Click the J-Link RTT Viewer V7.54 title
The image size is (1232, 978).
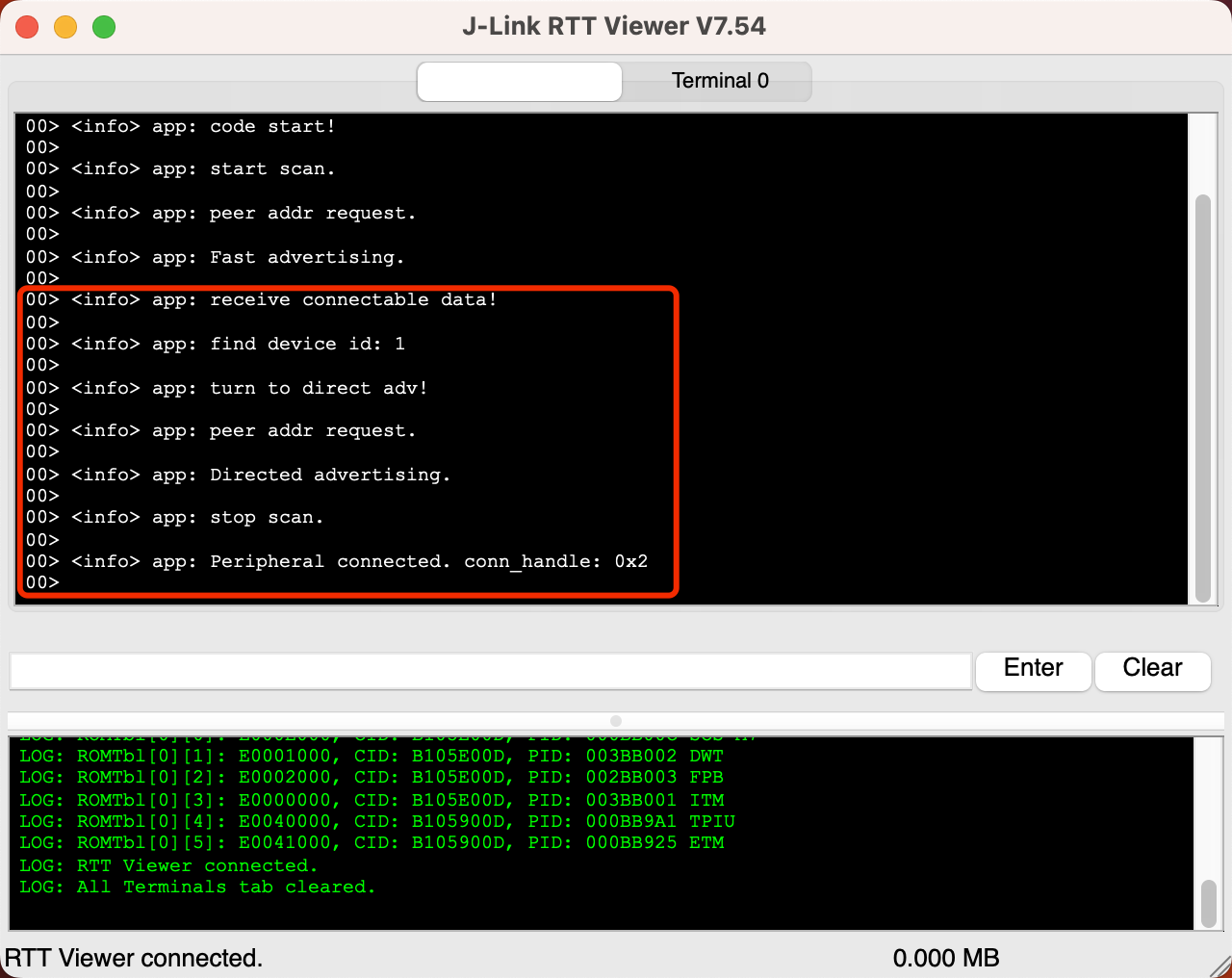614,26
